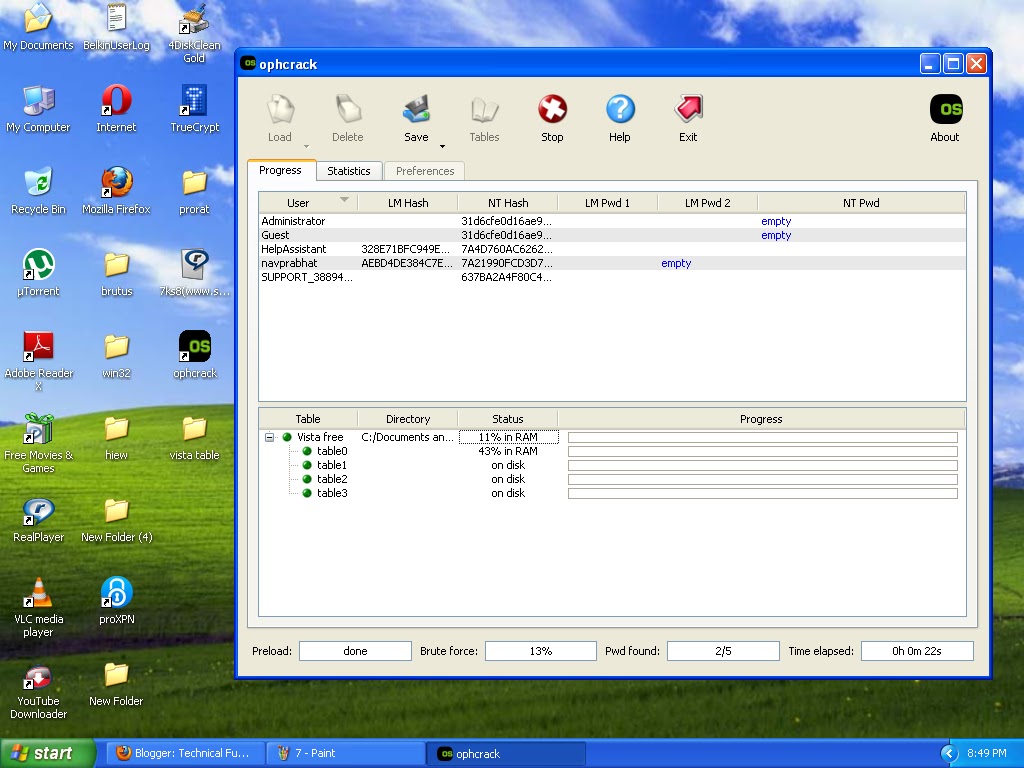
Task: Click the LM Pwd 2 column header
Action: point(707,202)
